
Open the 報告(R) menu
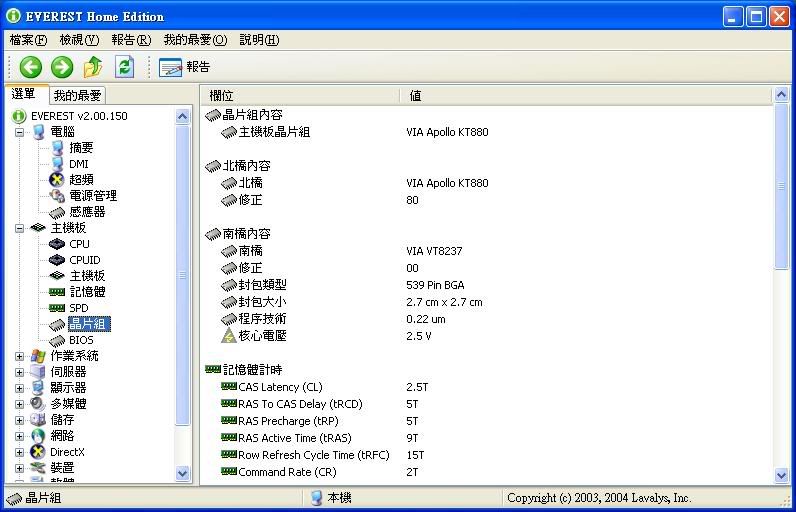pyautogui.click(x=131, y=40)
